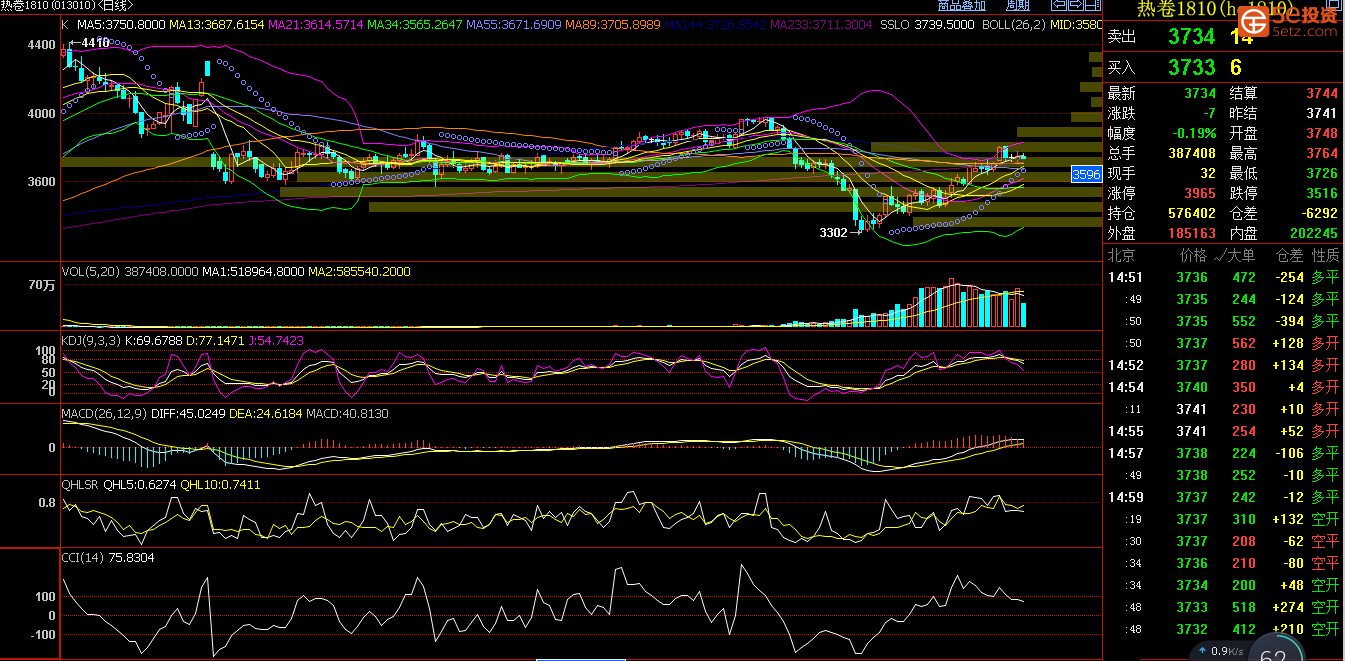1345x661 pixels.
Task: Select the 14:55 trade row with +52
Action: point(1224,431)
